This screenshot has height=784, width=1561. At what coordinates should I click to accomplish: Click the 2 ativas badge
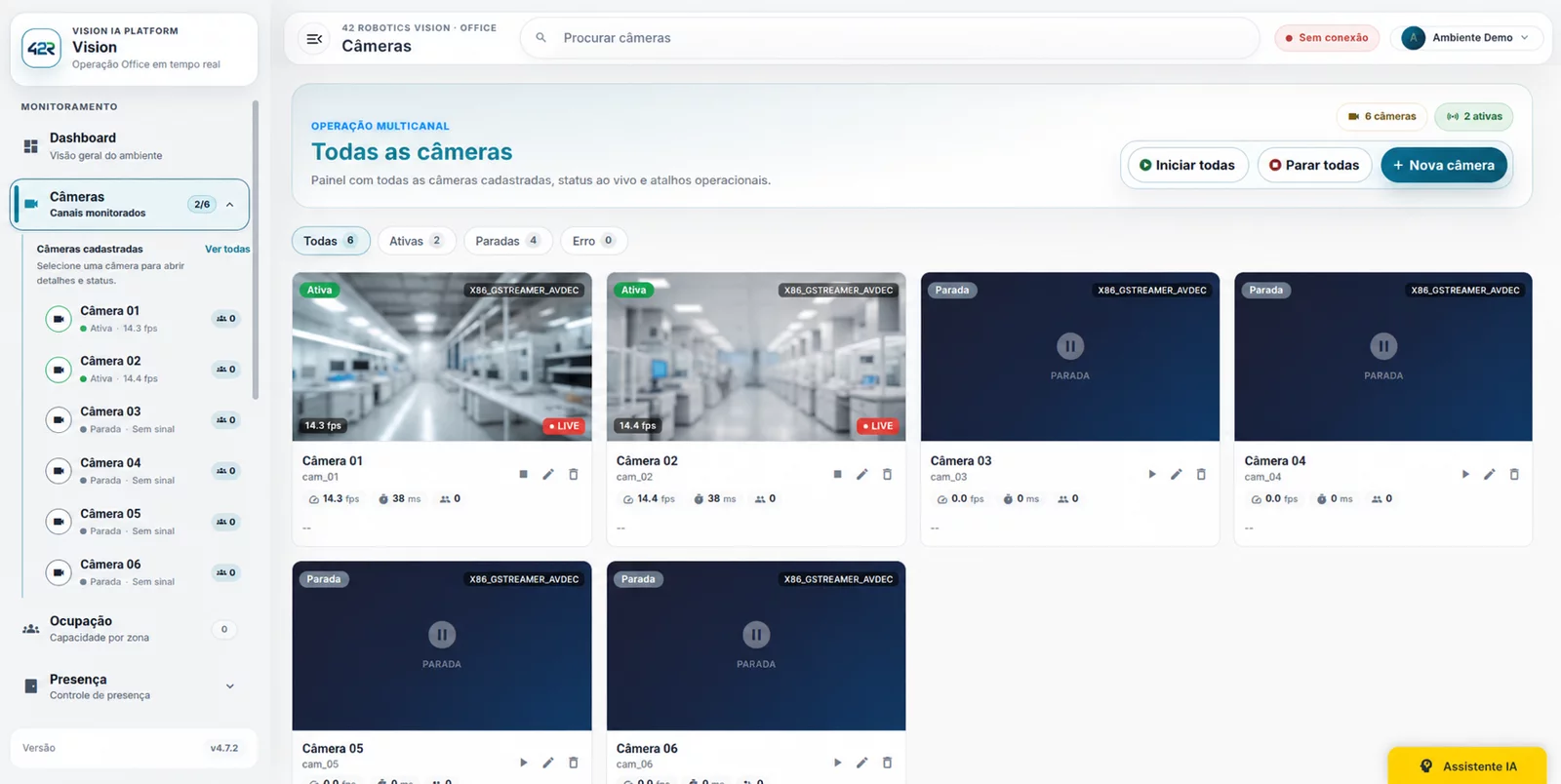[1474, 116]
